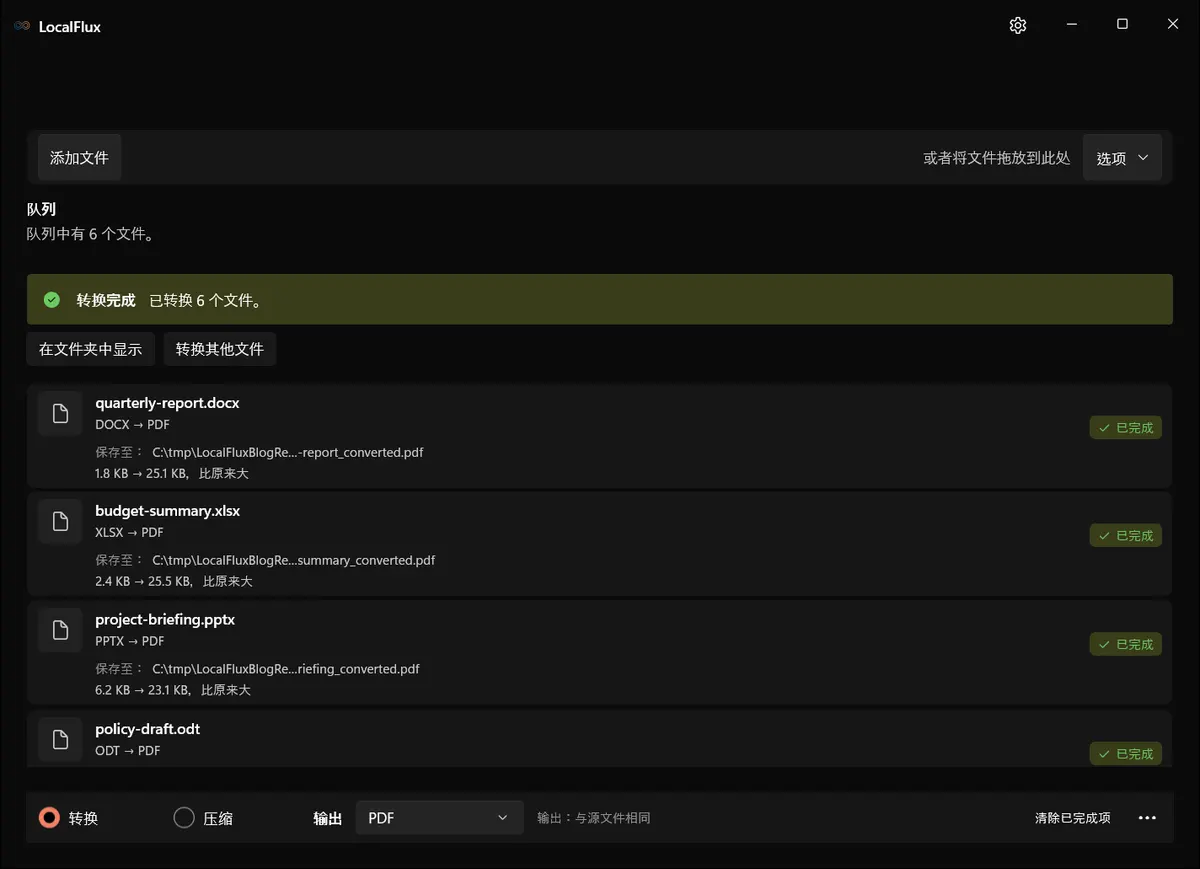Click the ODT → PDF conversion label
The image size is (1200, 869).
point(128,750)
